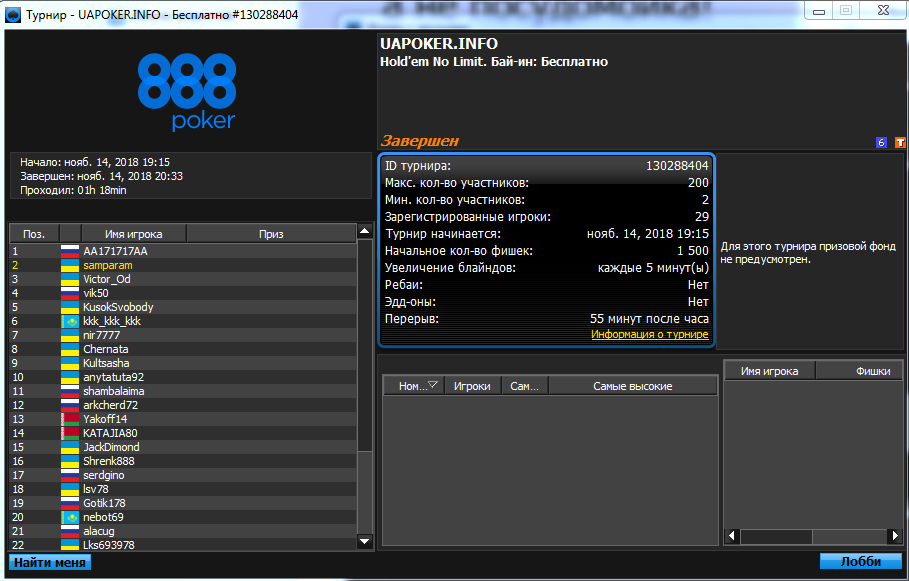The height and width of the screenshot is (581, 909).
Task: Click the chips panel horizontal scrollbar thumb
Action: pyautogui.click(x=776, y=536)
